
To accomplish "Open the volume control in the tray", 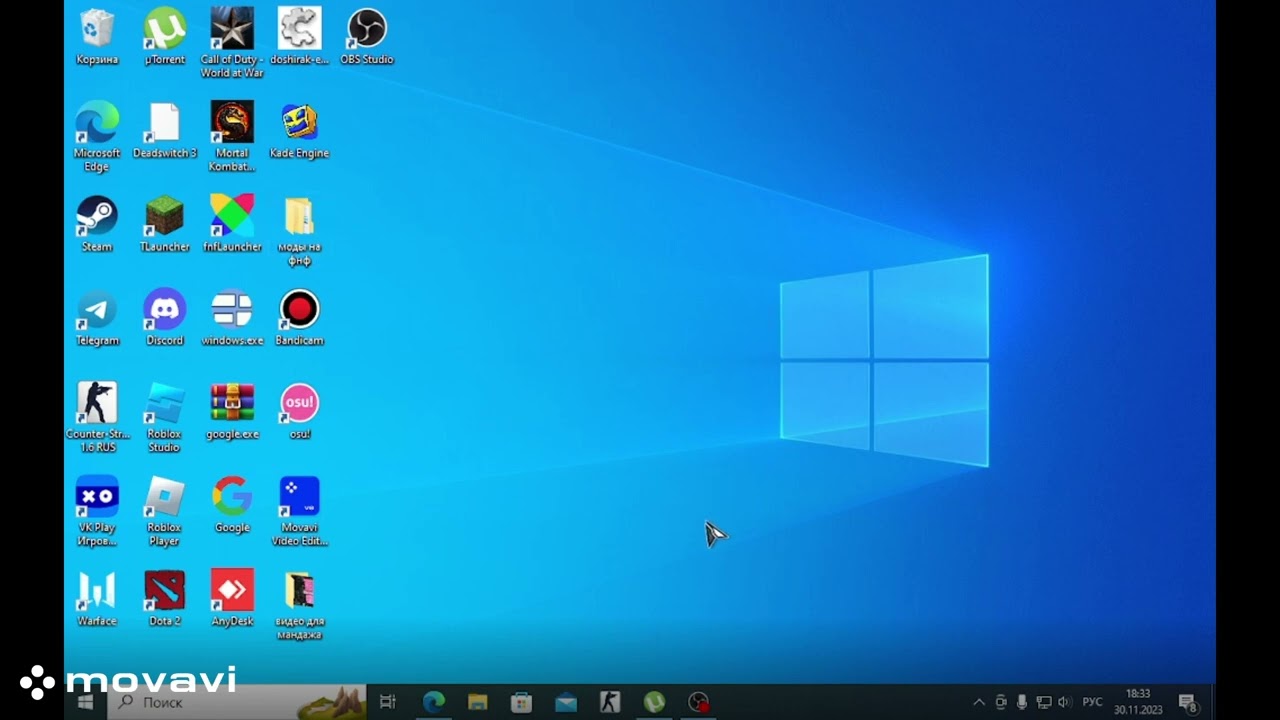I will tap(1064, 702).
